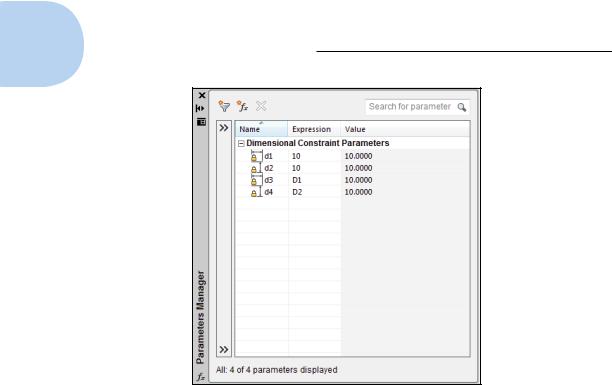Create a new user parameter
Screen dimensions: 612x385
pos(242,106)
